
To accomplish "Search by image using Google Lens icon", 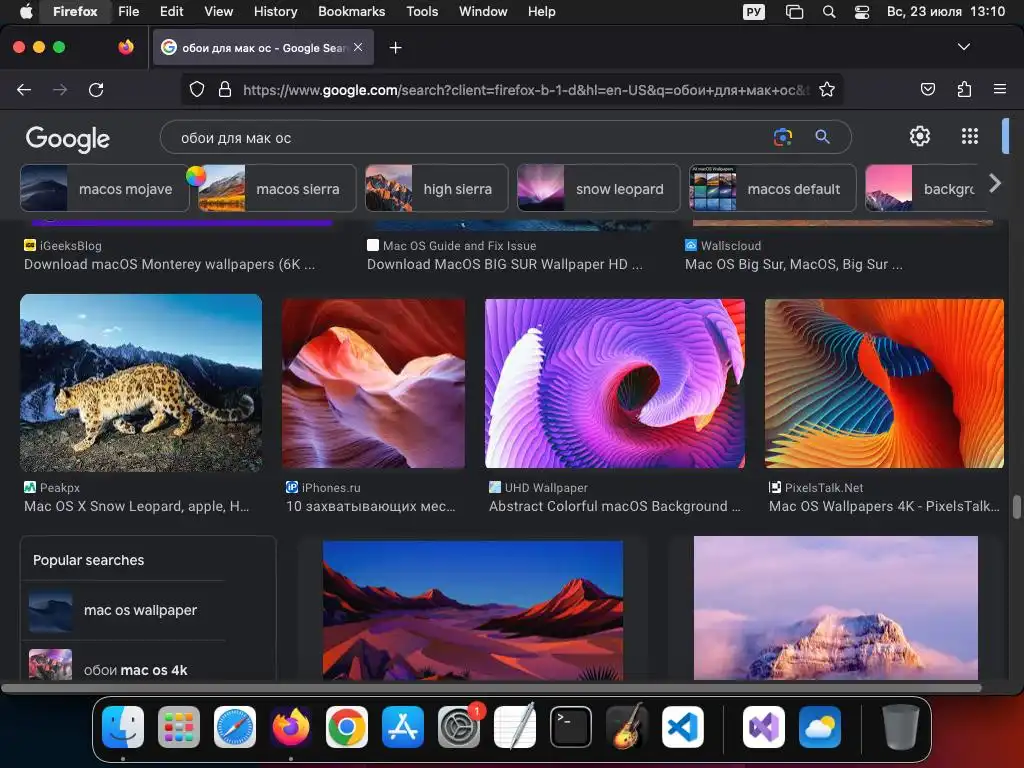I will coord(782,137).
